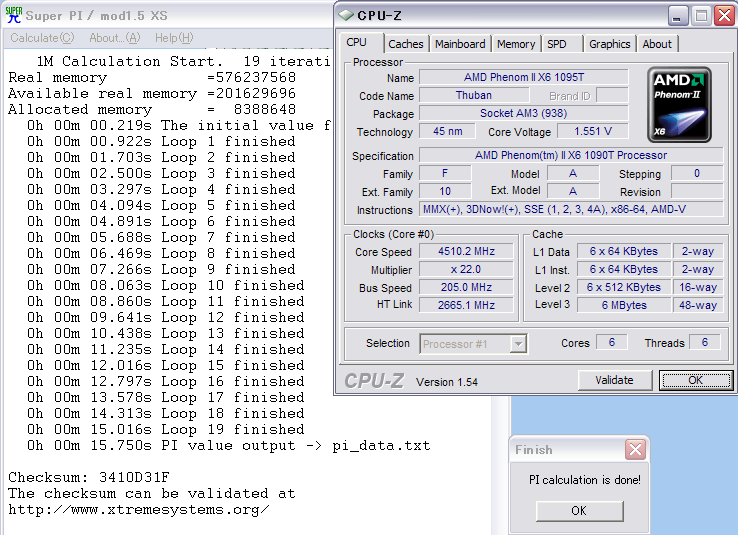
Task: Click the Specification field 1090T Processor
Action: pos(571,155)
